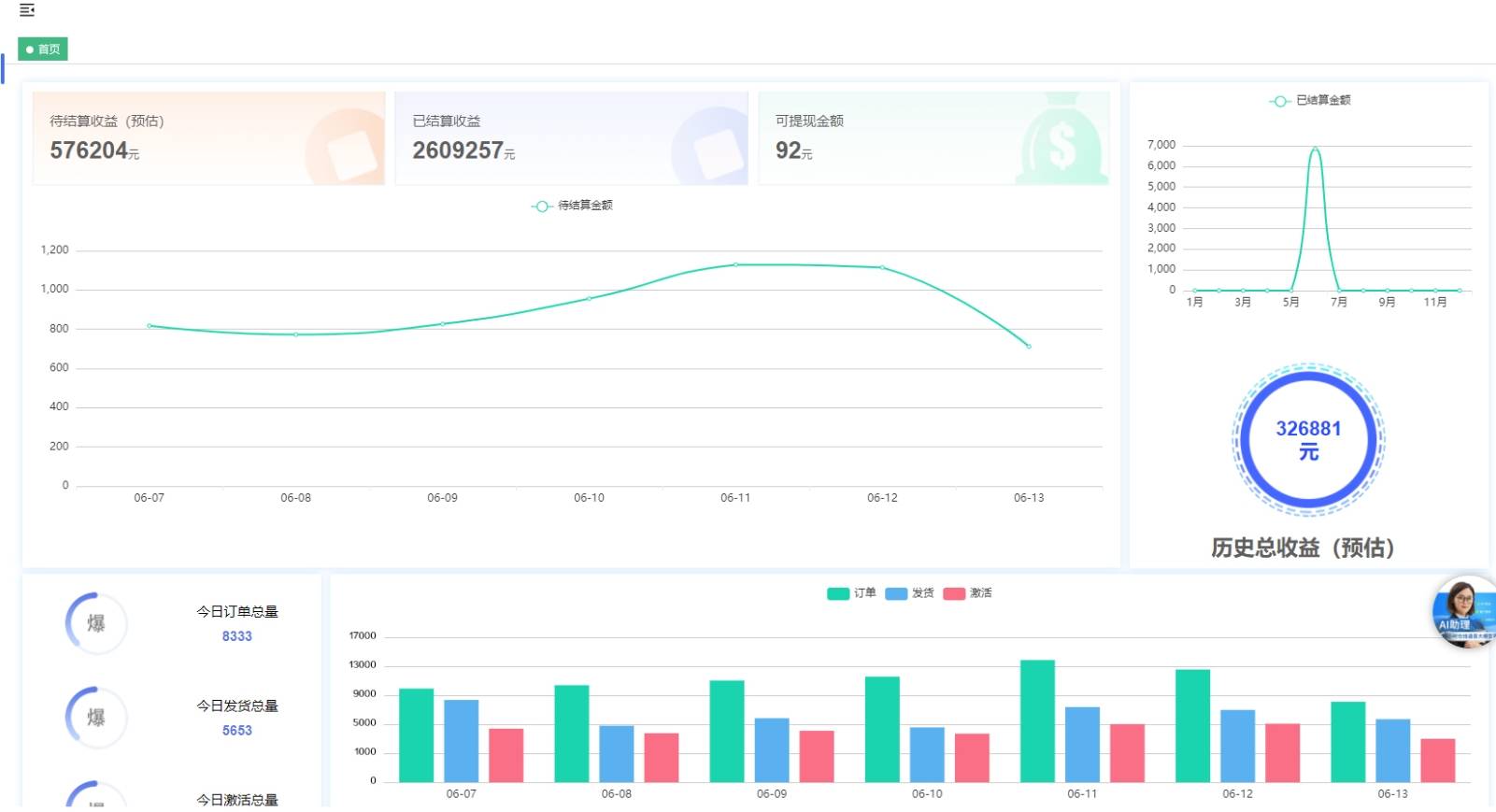The height and width of the screenshot is (812, 1496).
Task: Click the 5月 axis label on settled chart
Action: click(x=1290, y=302)
